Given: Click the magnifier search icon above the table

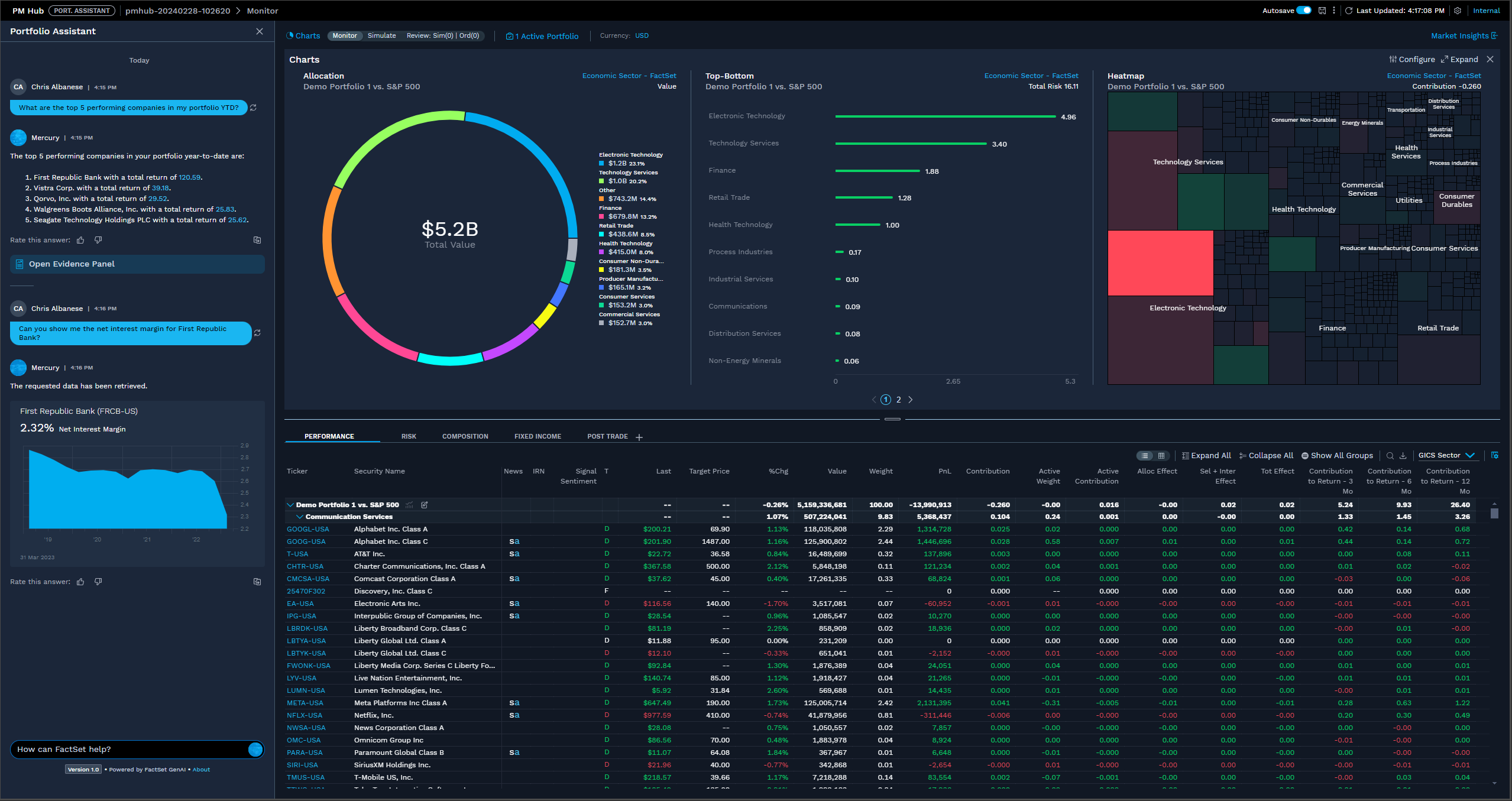Looking at the screenshot, I should coord(1390,456).
